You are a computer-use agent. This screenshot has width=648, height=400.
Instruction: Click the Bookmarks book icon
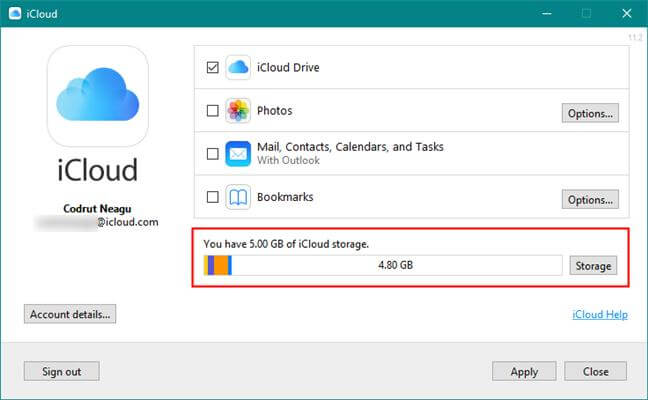point(238,197)
